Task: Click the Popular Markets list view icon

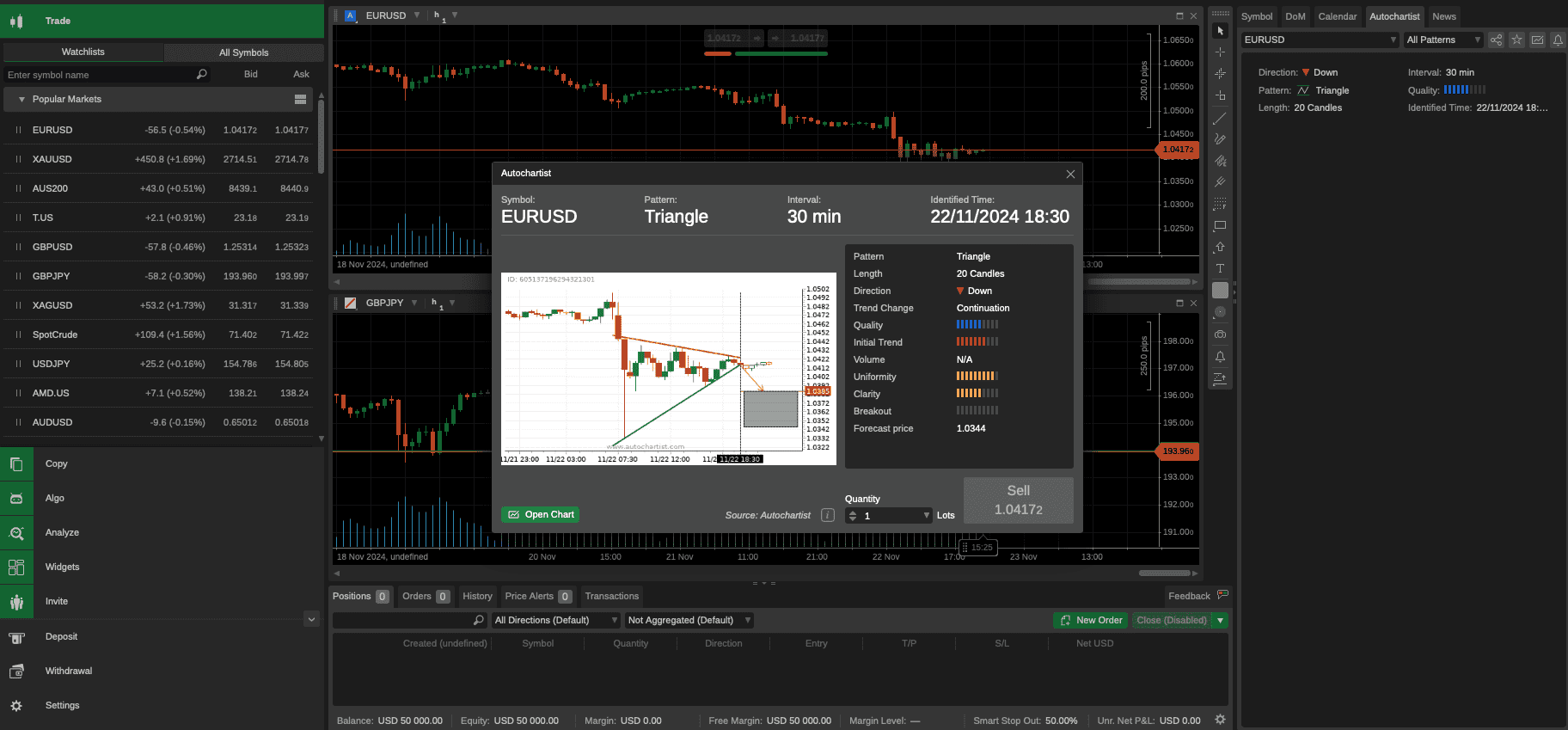Action: click(x=301, y=100)
